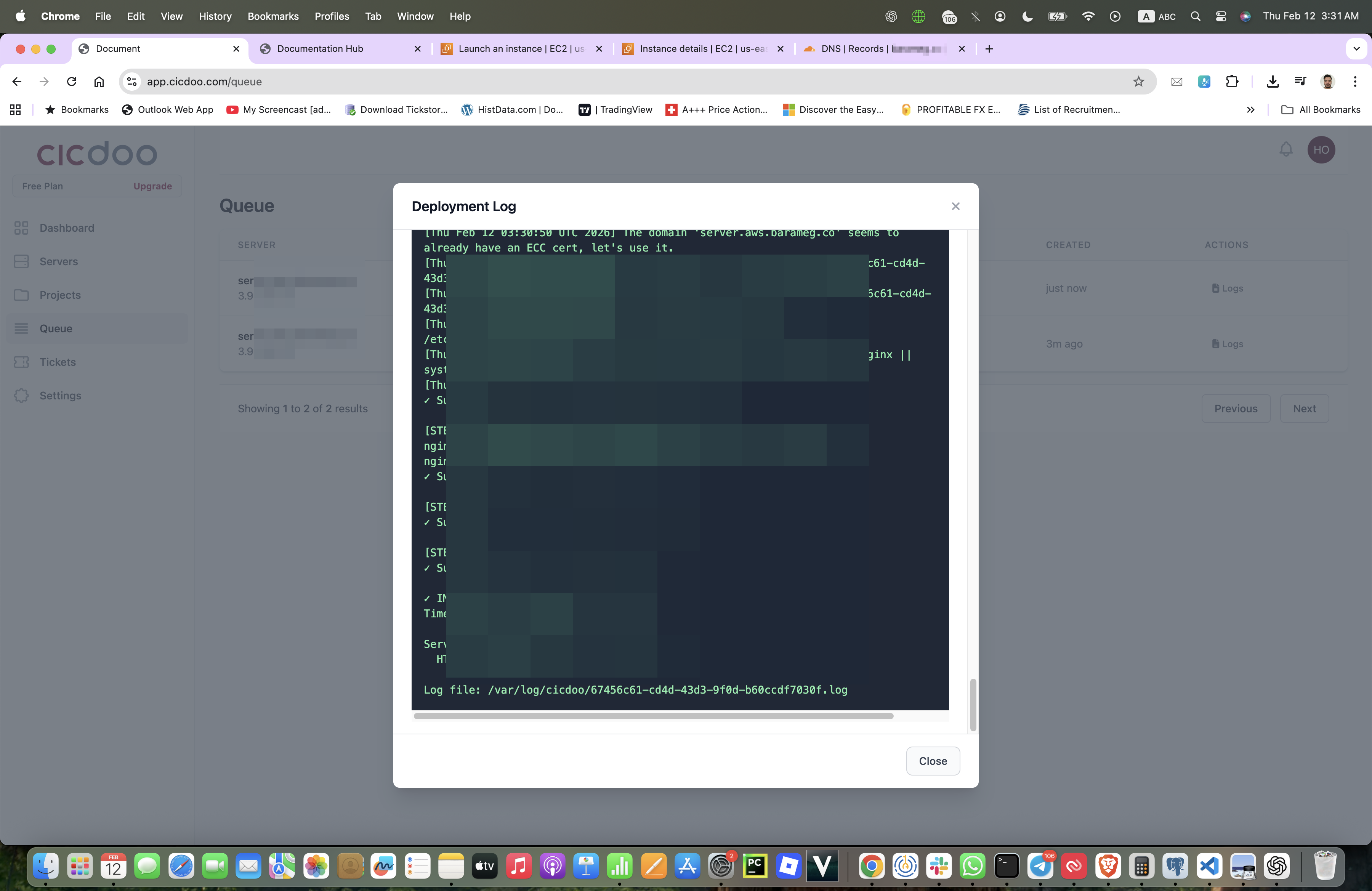
Task: Open the Projects folder icon in sidebar
Action: tap(21, 295)
